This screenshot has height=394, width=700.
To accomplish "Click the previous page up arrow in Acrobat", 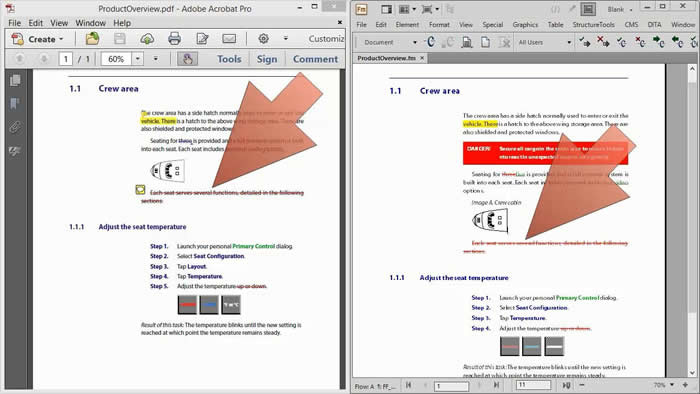I will 20,58.
